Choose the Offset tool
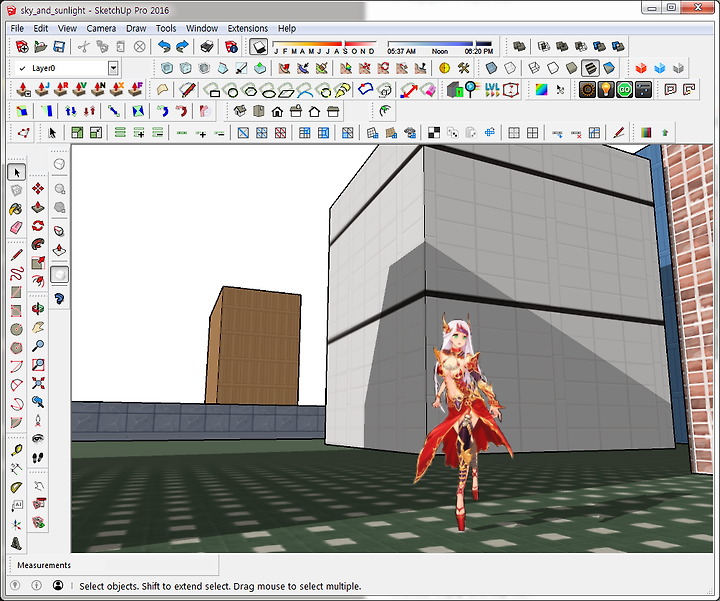 38,281
